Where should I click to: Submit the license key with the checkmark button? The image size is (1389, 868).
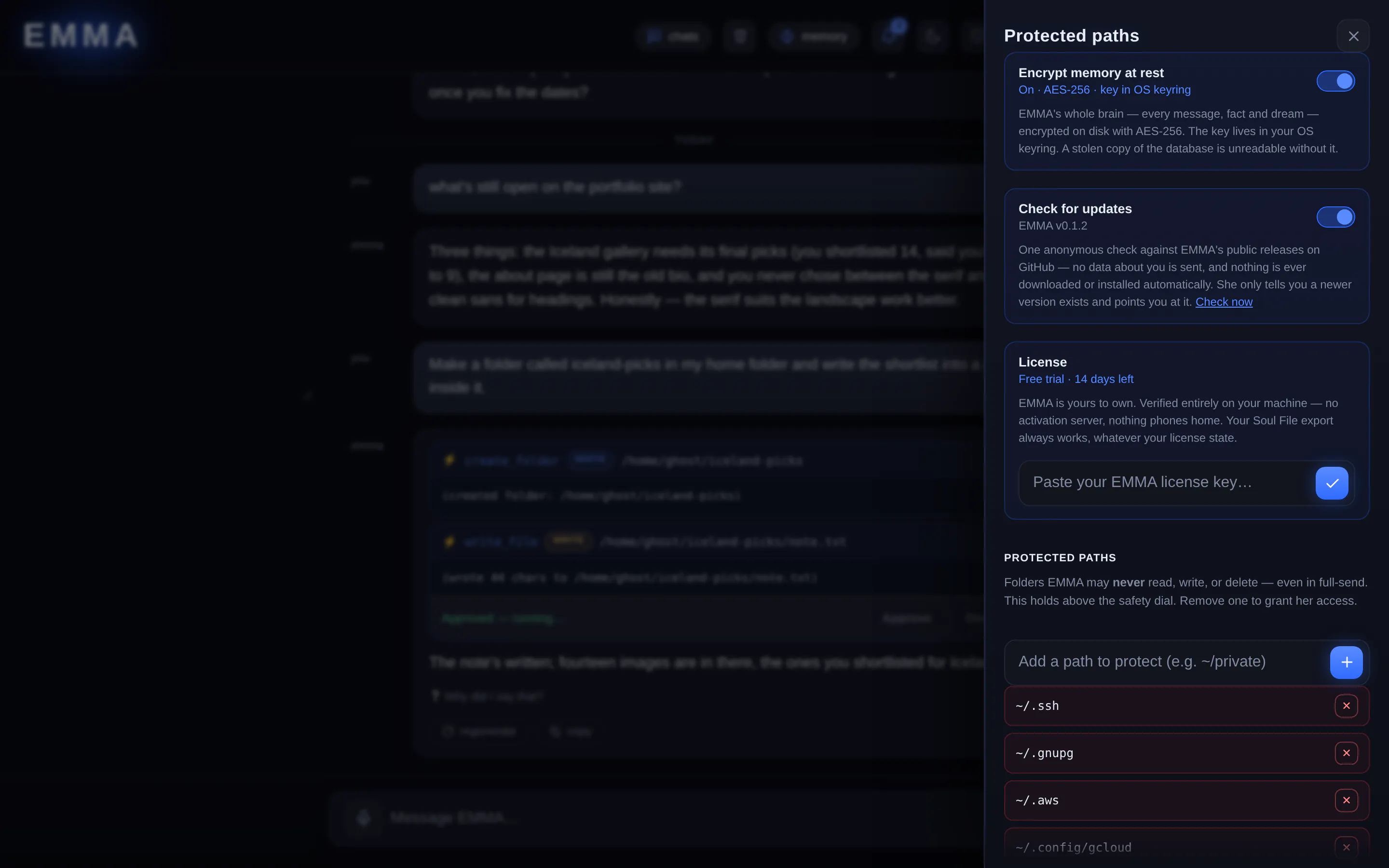(x=1332, y=483)
